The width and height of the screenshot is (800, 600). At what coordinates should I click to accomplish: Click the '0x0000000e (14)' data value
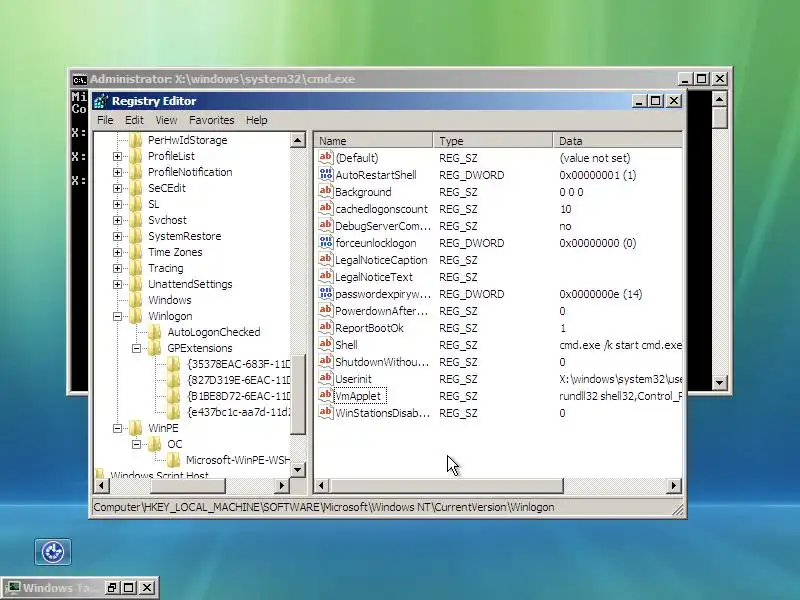tap(601, 294)
